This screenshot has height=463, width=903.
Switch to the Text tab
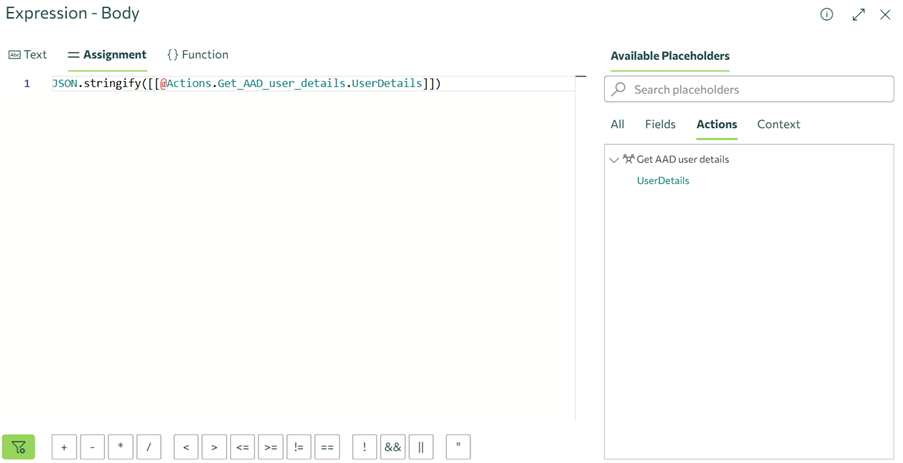tap(28, 55)
